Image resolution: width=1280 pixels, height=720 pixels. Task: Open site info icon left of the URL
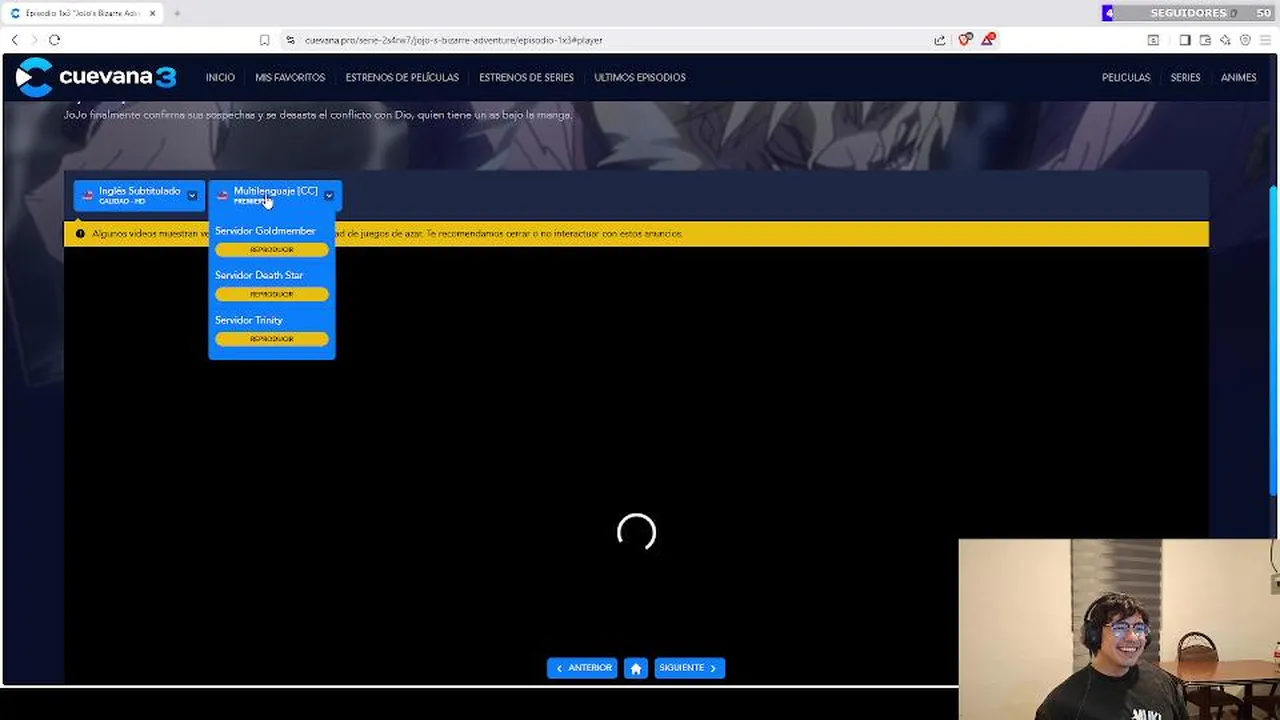coord(290,40)
